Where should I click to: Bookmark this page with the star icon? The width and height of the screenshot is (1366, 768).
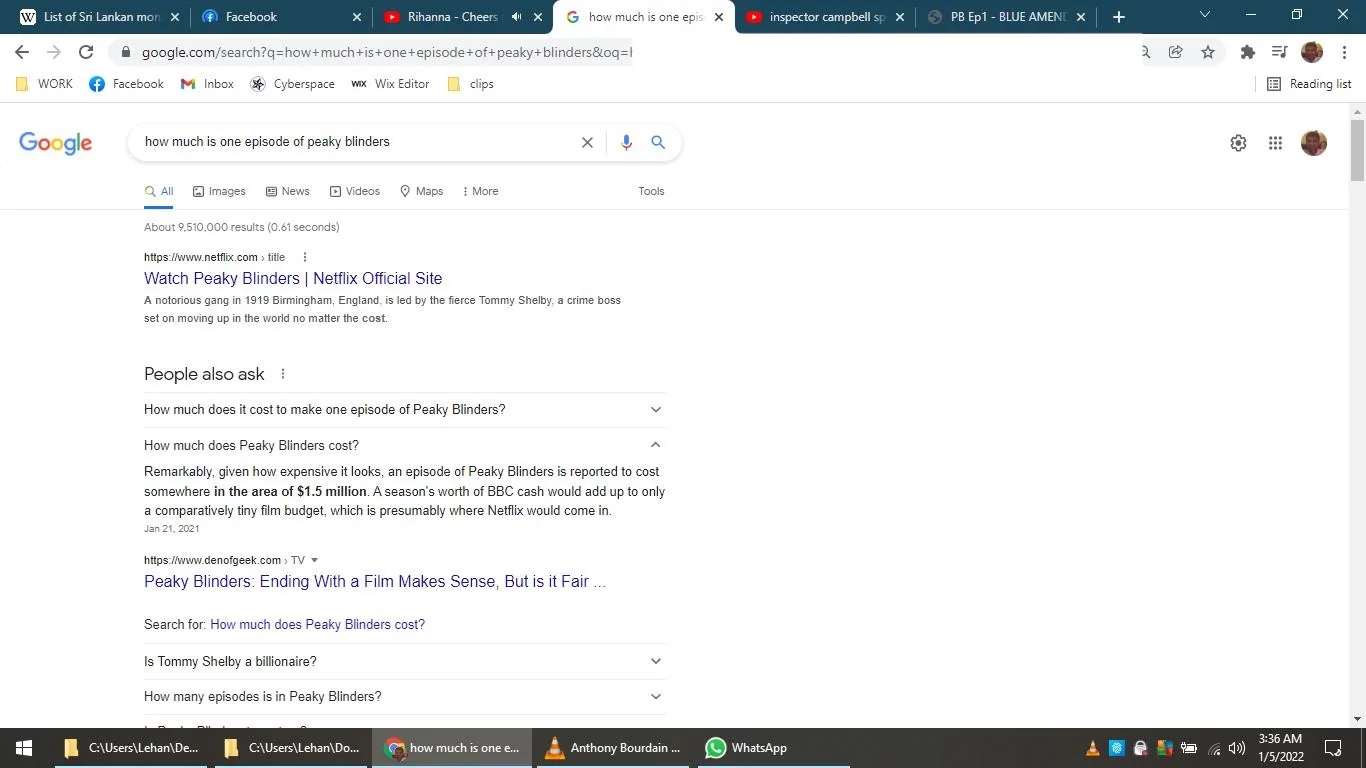pos(1208,52)
